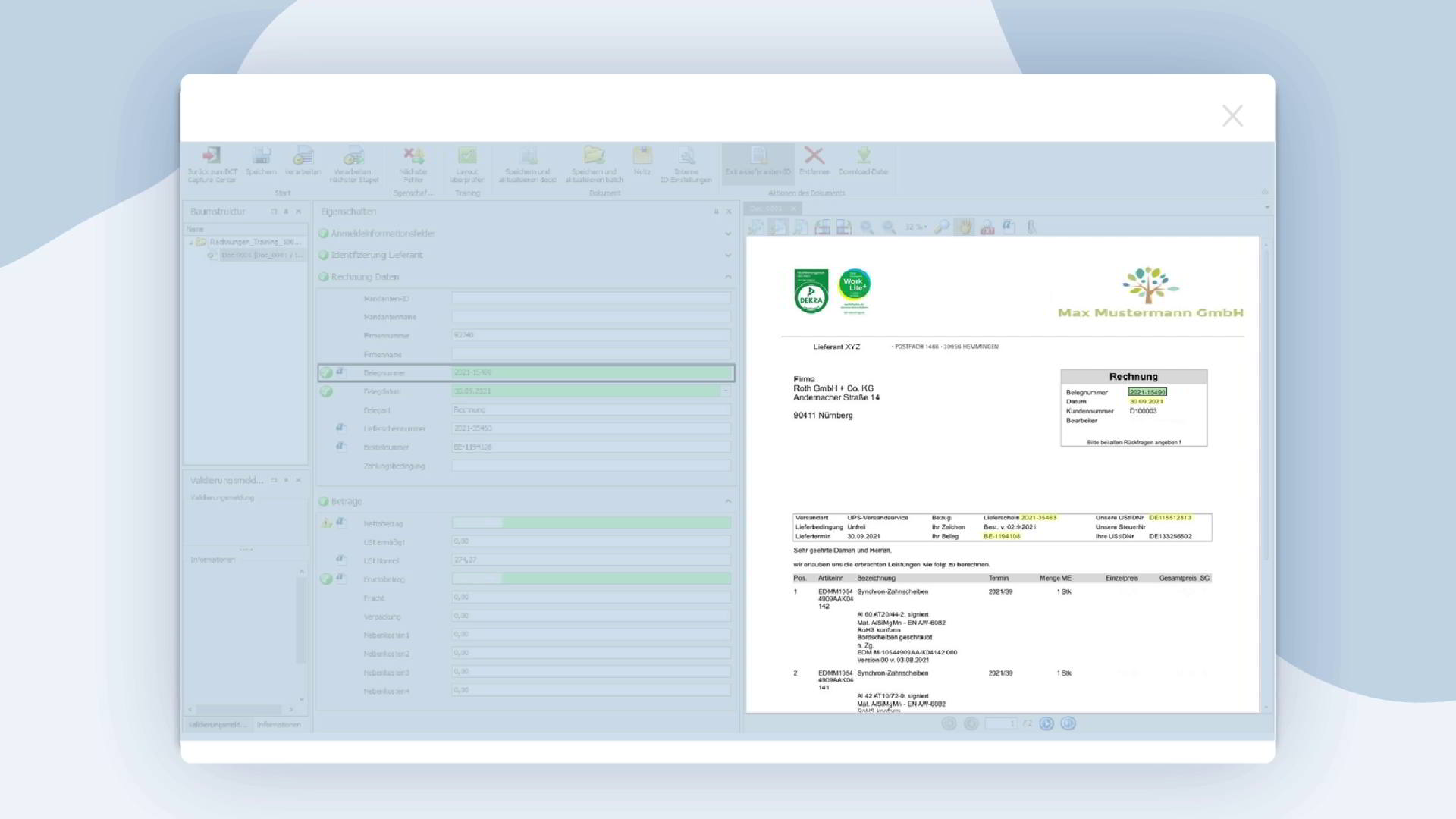Open the zoom percentage dropdown
This screenshot has height=819, width=1456.
[916, 227]
